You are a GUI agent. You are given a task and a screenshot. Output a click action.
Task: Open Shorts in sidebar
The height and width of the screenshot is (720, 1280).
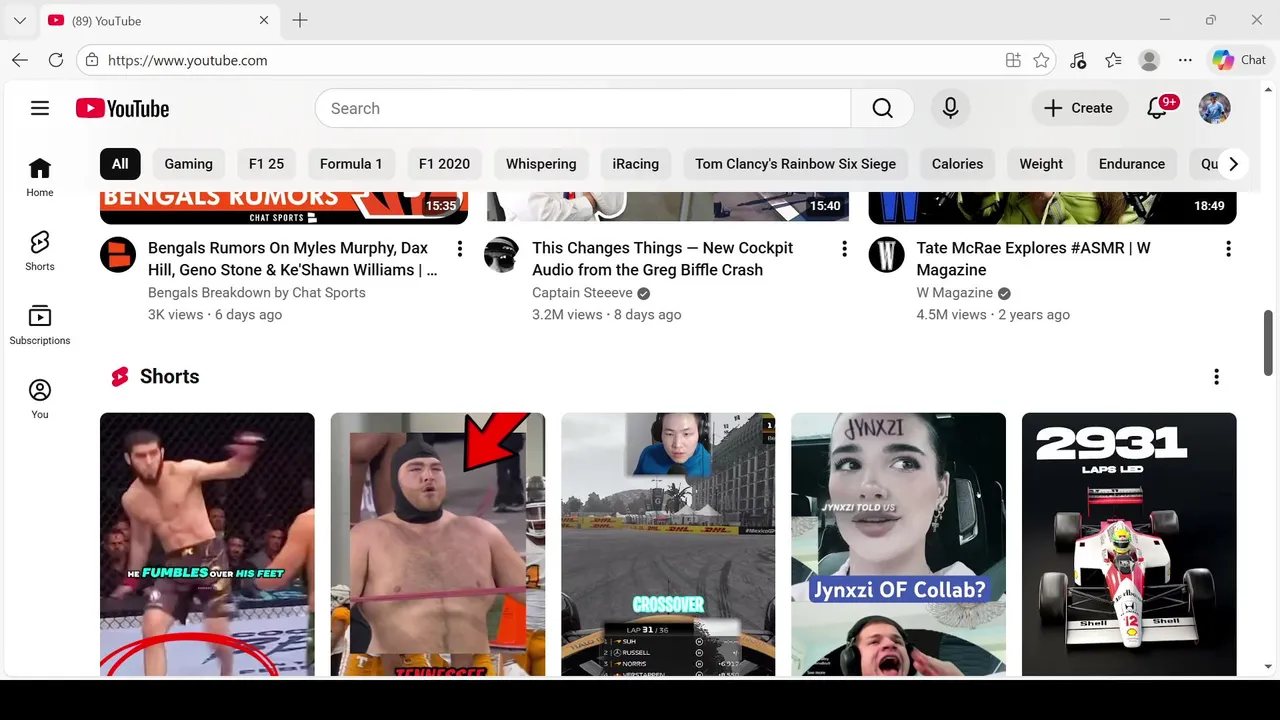click(40, 251)
